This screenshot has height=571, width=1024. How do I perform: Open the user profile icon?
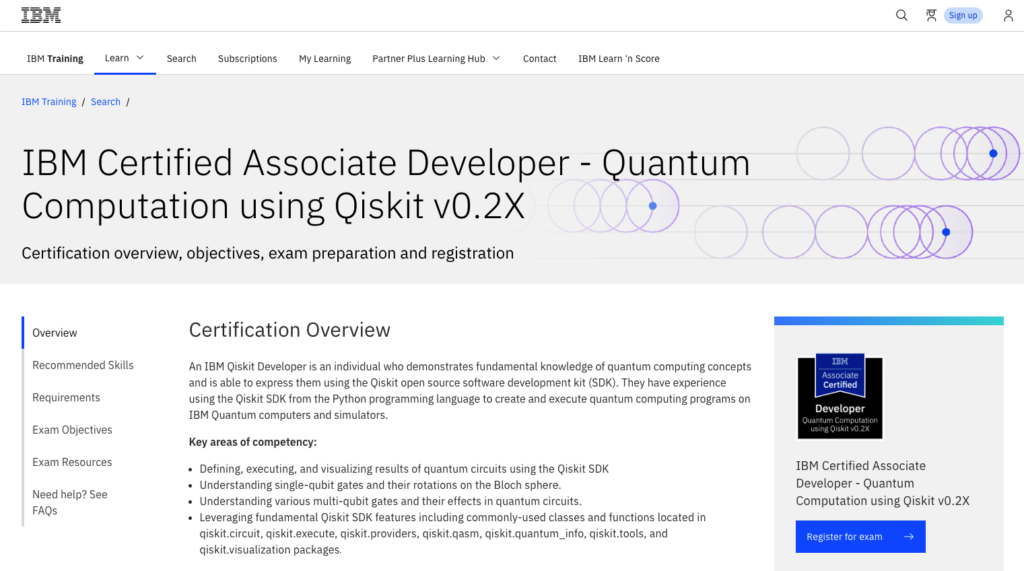[x=1008, y=15]
